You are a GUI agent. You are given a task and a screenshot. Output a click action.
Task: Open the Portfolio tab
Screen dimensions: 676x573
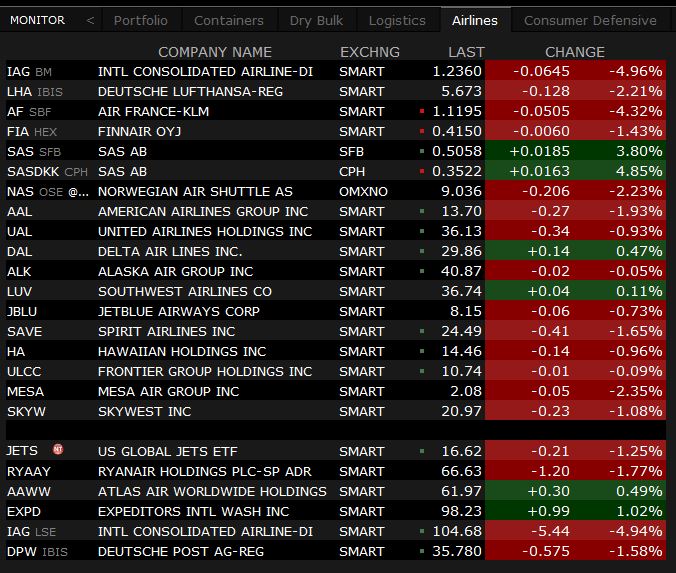point(141,20)
